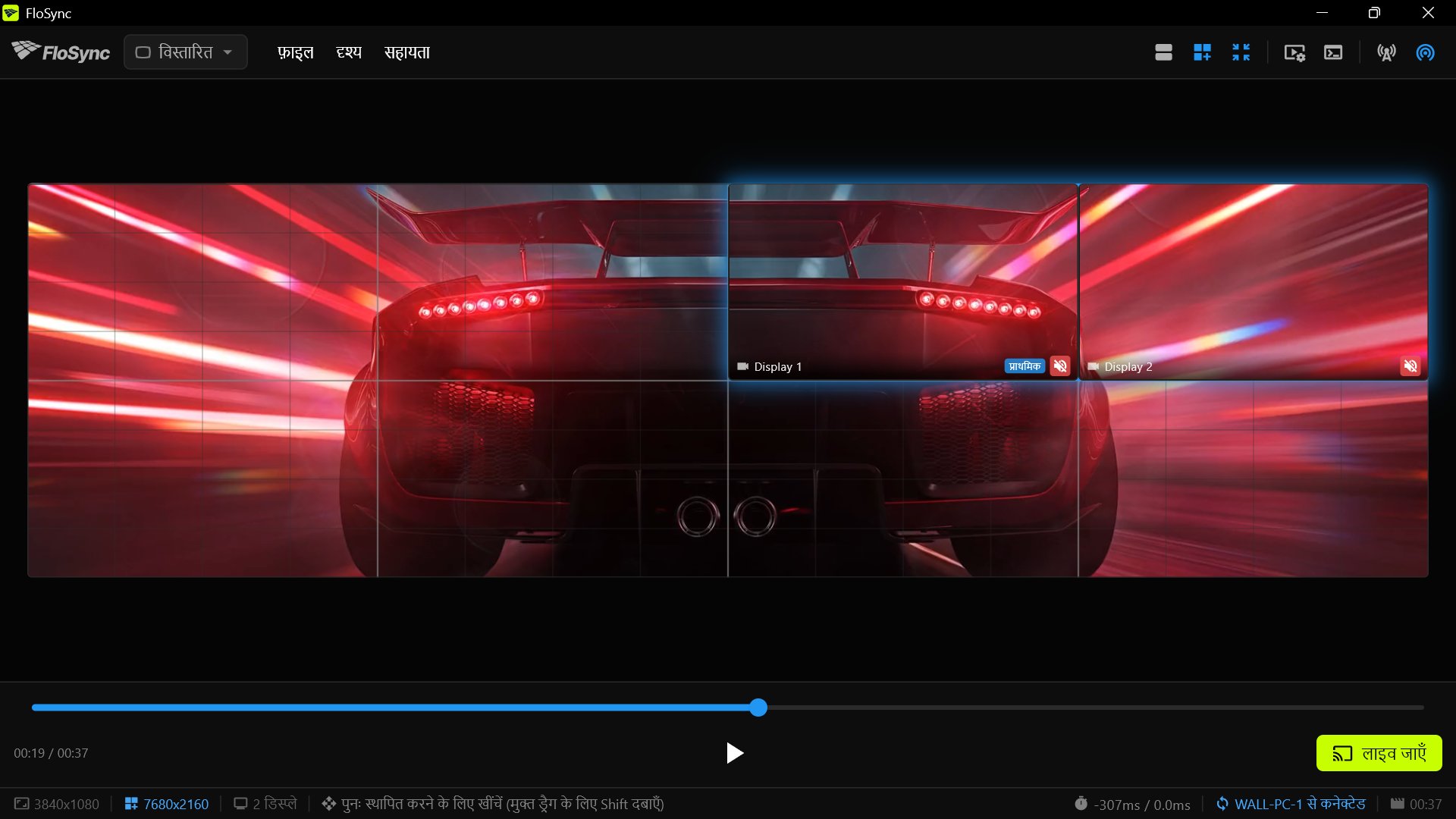The height and width of the screenshot is (819, 1456).
Task: Open the दृश्य menu
Action: 349,52
